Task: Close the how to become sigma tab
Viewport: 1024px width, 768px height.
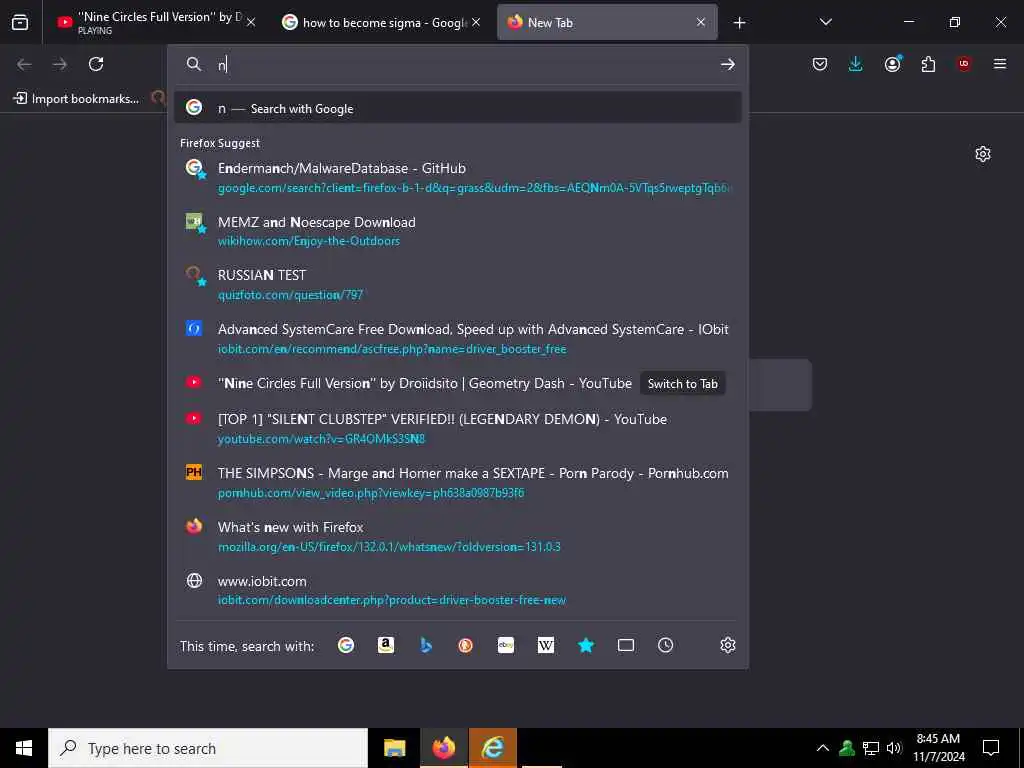Action: (476, 22)
